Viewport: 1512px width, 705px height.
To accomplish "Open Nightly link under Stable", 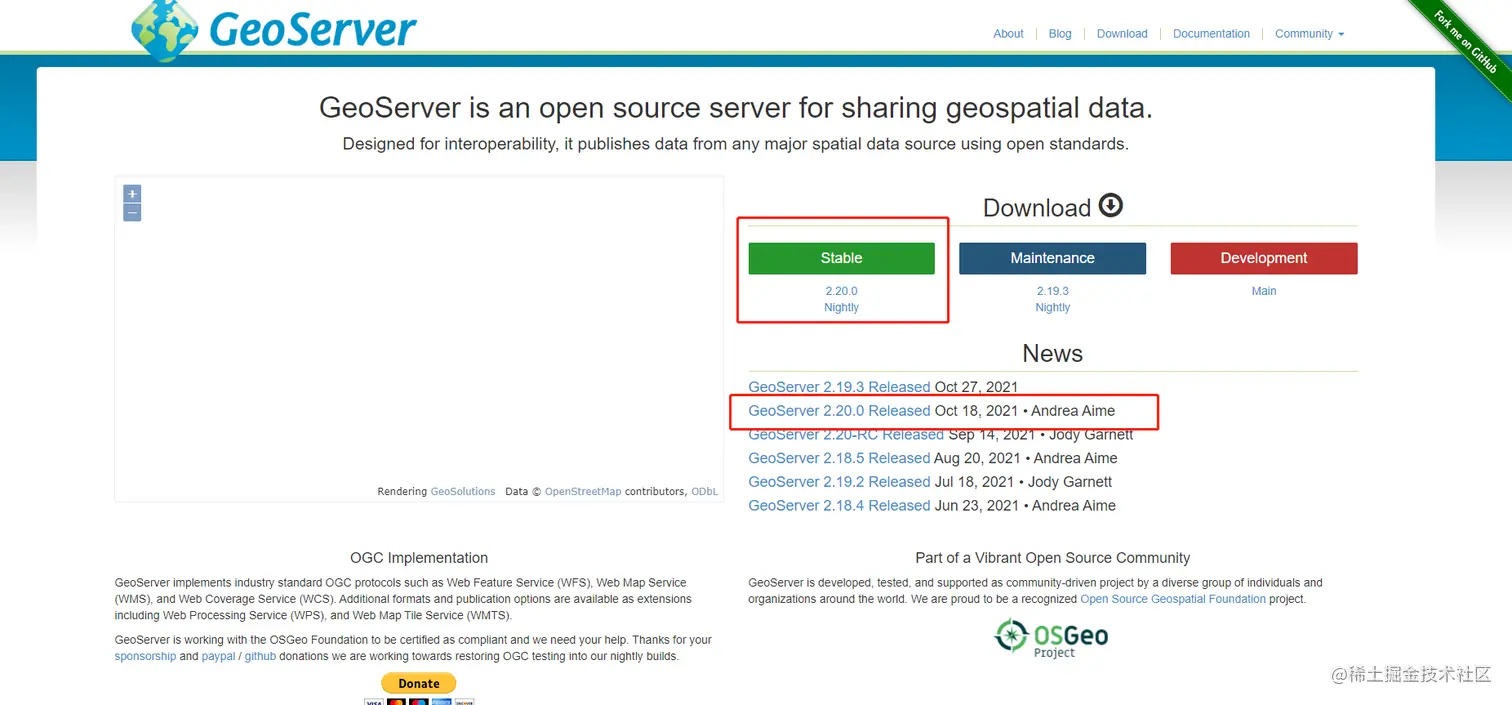I will 841,307.
